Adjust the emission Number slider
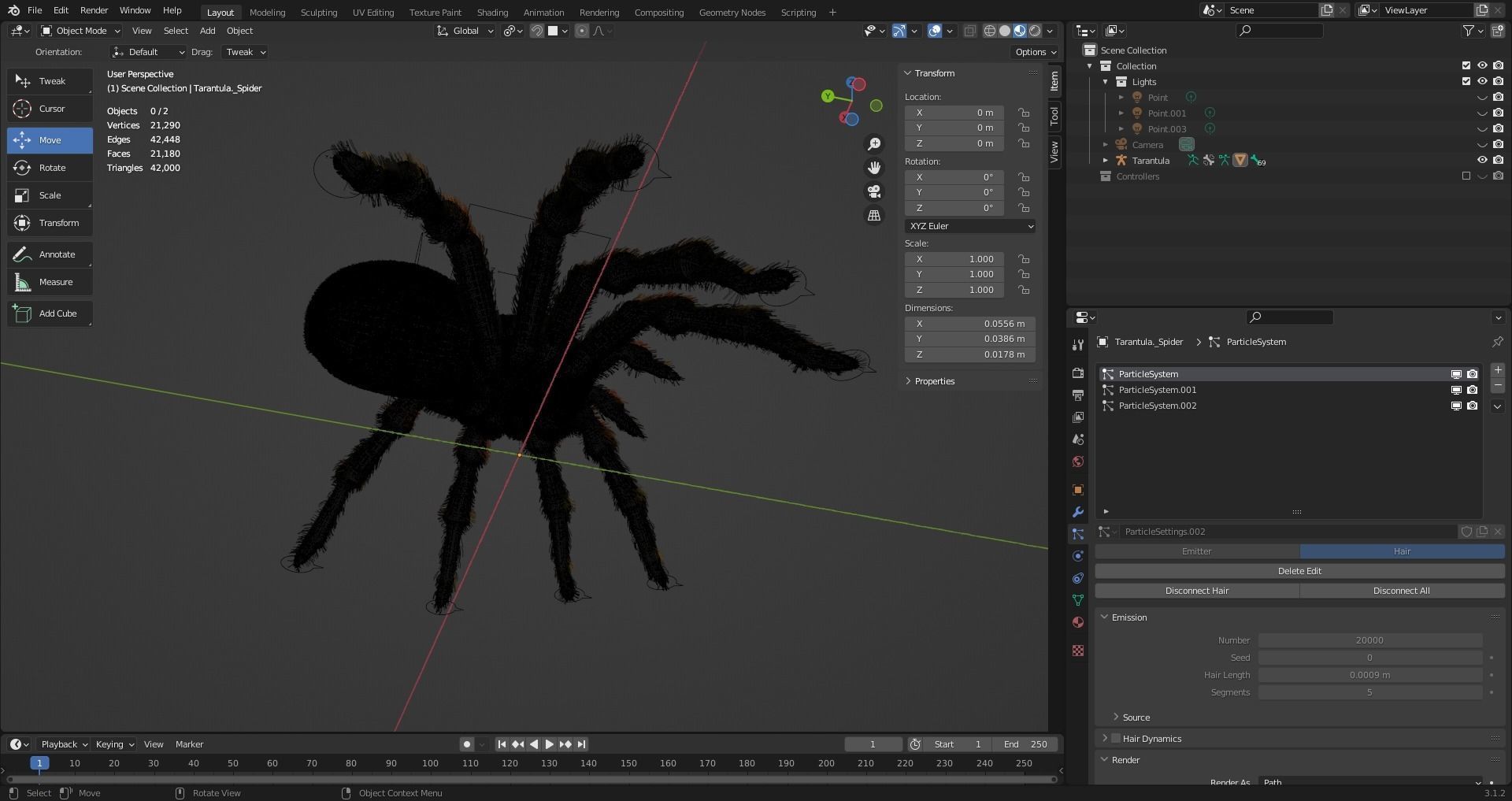 [x=1369, y=640]
